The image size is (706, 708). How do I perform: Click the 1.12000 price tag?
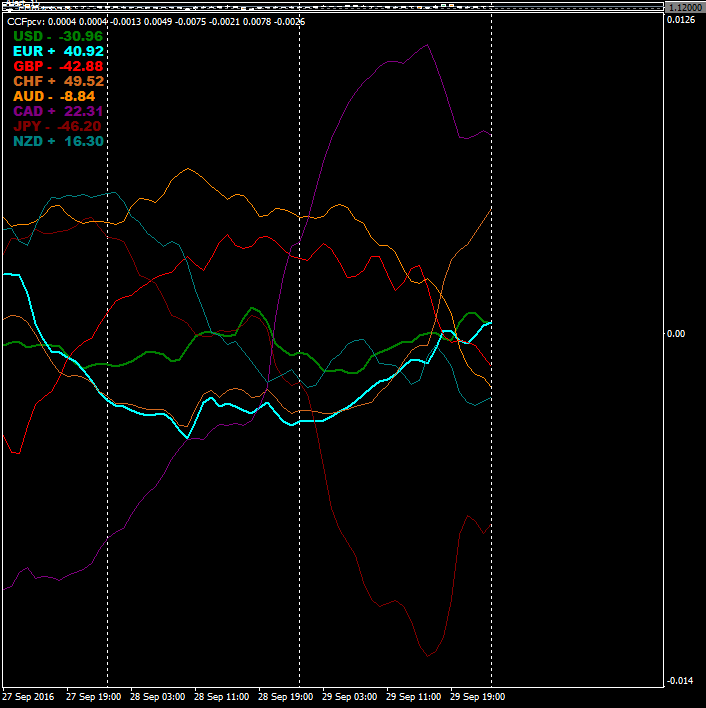point(685,7)
